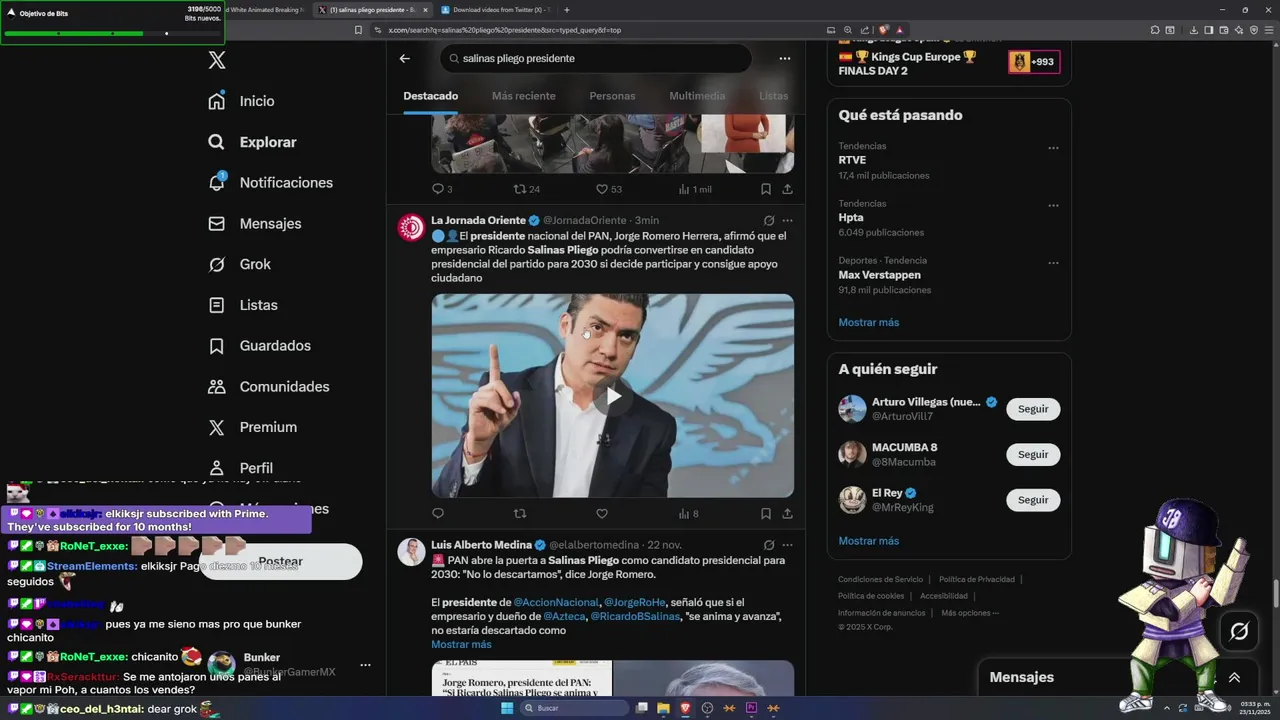
Task: Show more trends under Qué está pasando
Action: point(869,322)
